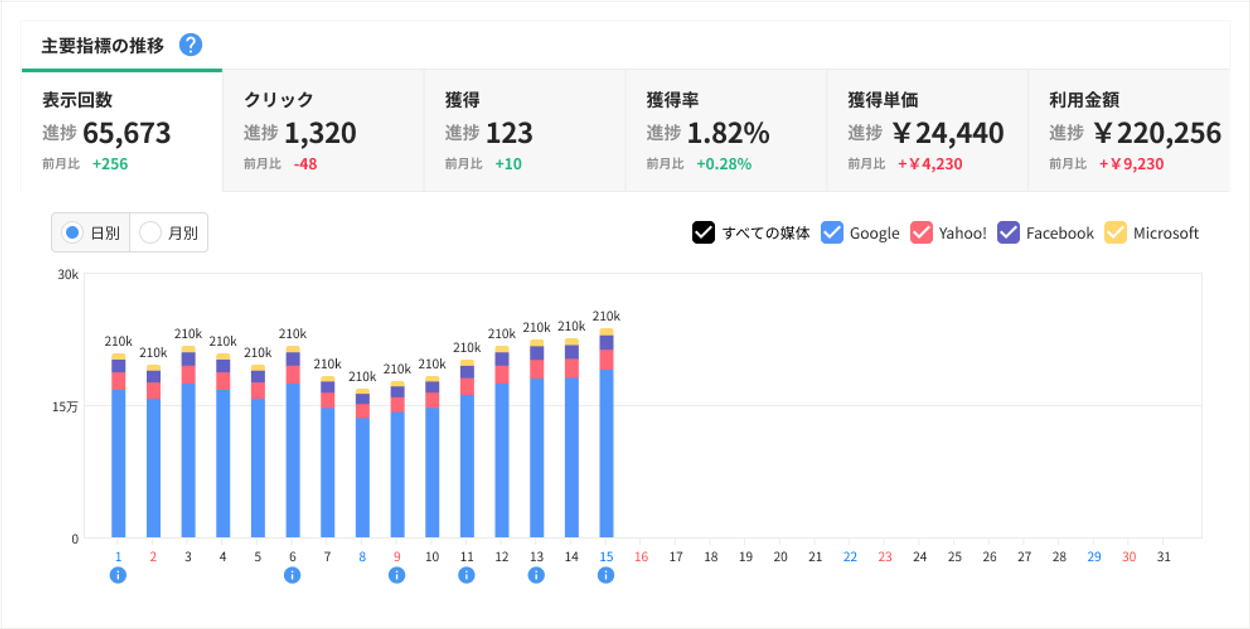Switch to the クリック metric tab
1250x629 pixels.
coord(323,131)
